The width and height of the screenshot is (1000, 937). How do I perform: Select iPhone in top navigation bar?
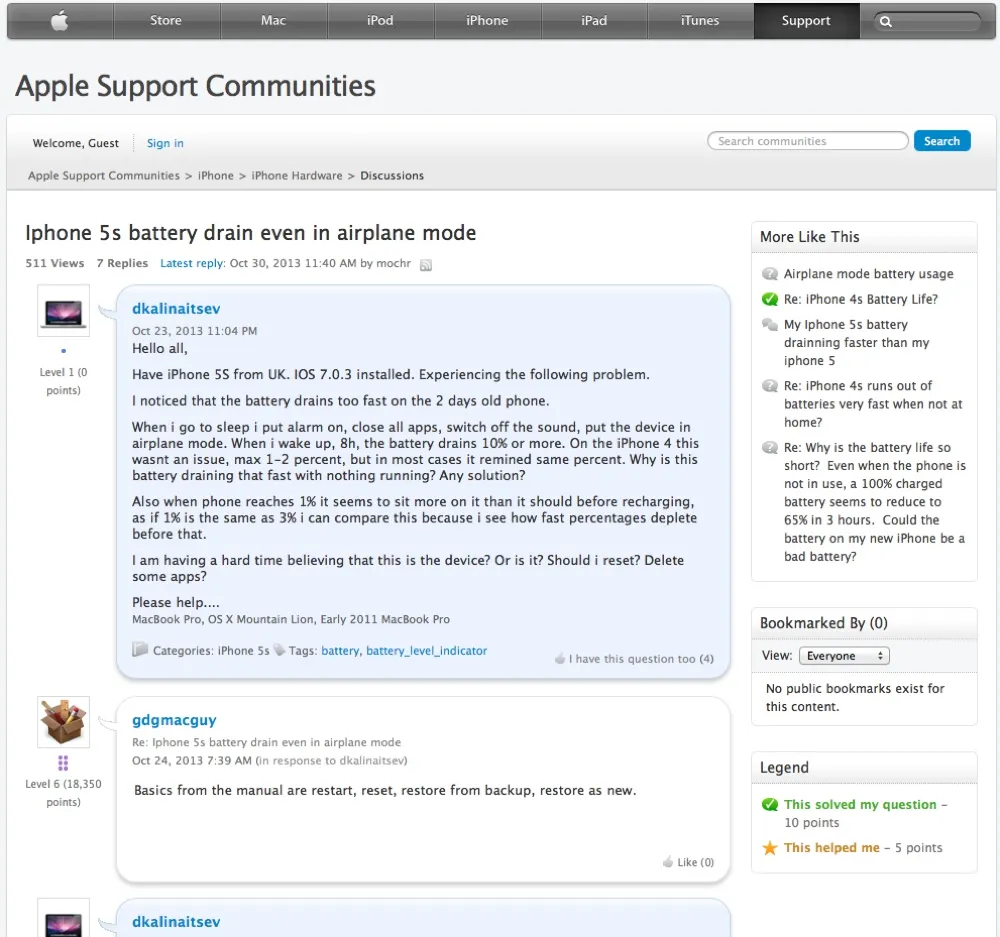pyautogui.click(x=487, y=20)
